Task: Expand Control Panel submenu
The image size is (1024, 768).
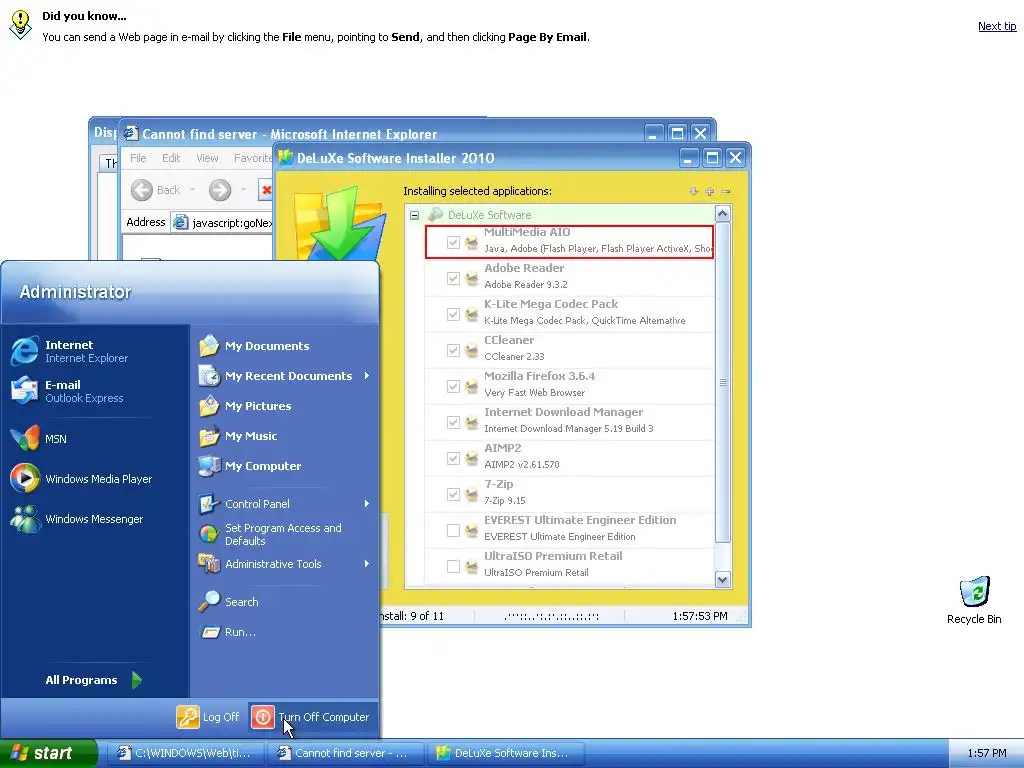Action: pyautogui.click(x=367, y=504)
